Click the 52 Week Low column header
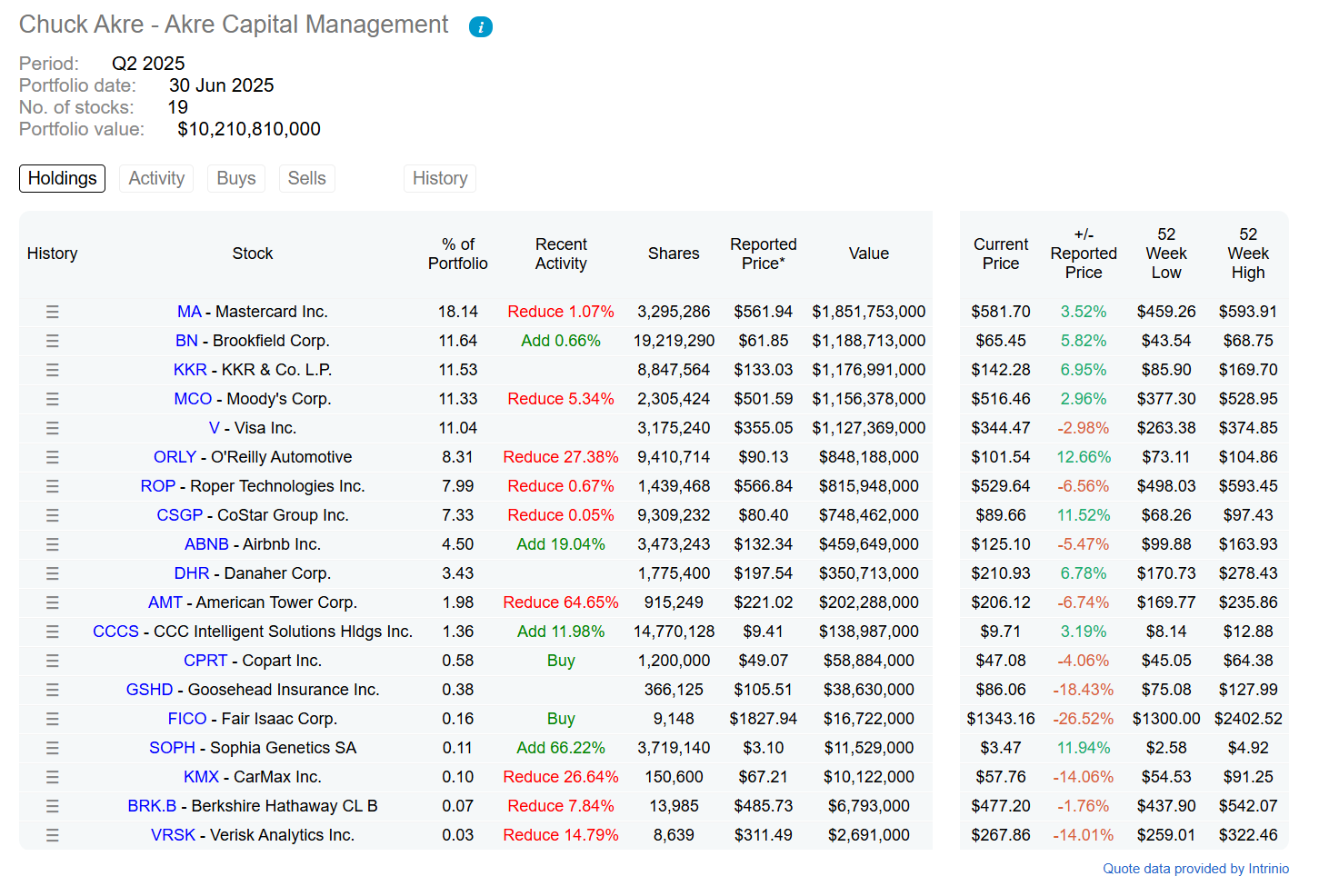The height and width of the screenshot is (896, 1319). (x=1166, y=254)
